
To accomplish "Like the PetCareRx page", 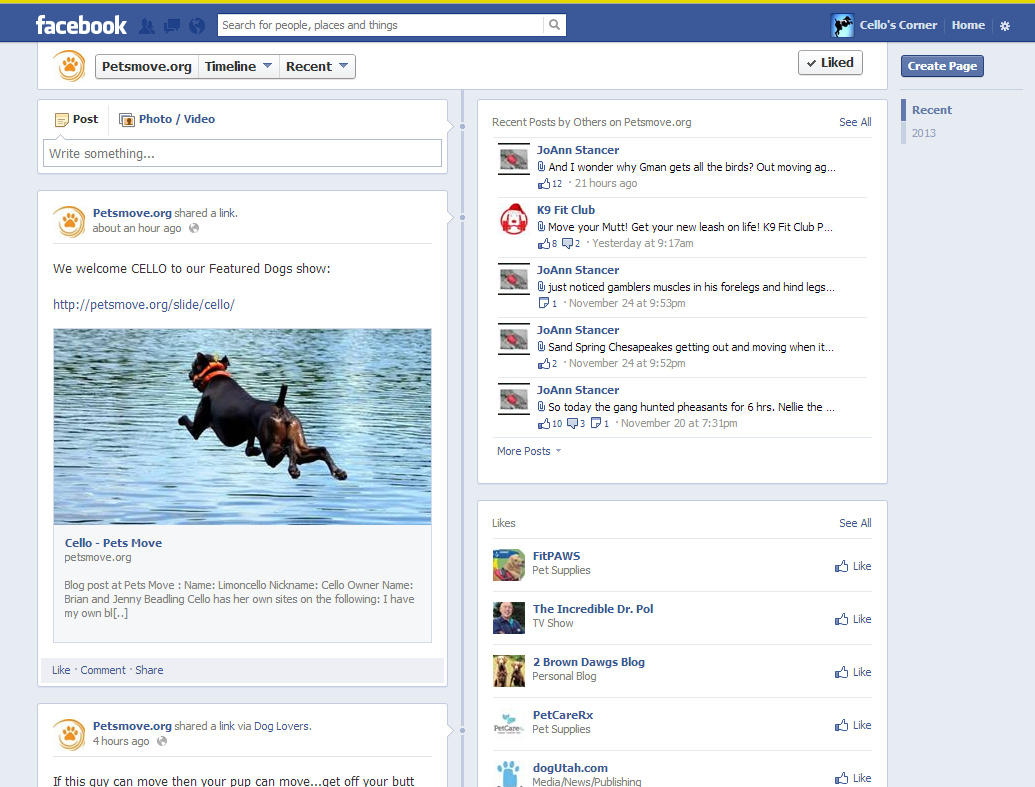I will click(x=853, y=725).
